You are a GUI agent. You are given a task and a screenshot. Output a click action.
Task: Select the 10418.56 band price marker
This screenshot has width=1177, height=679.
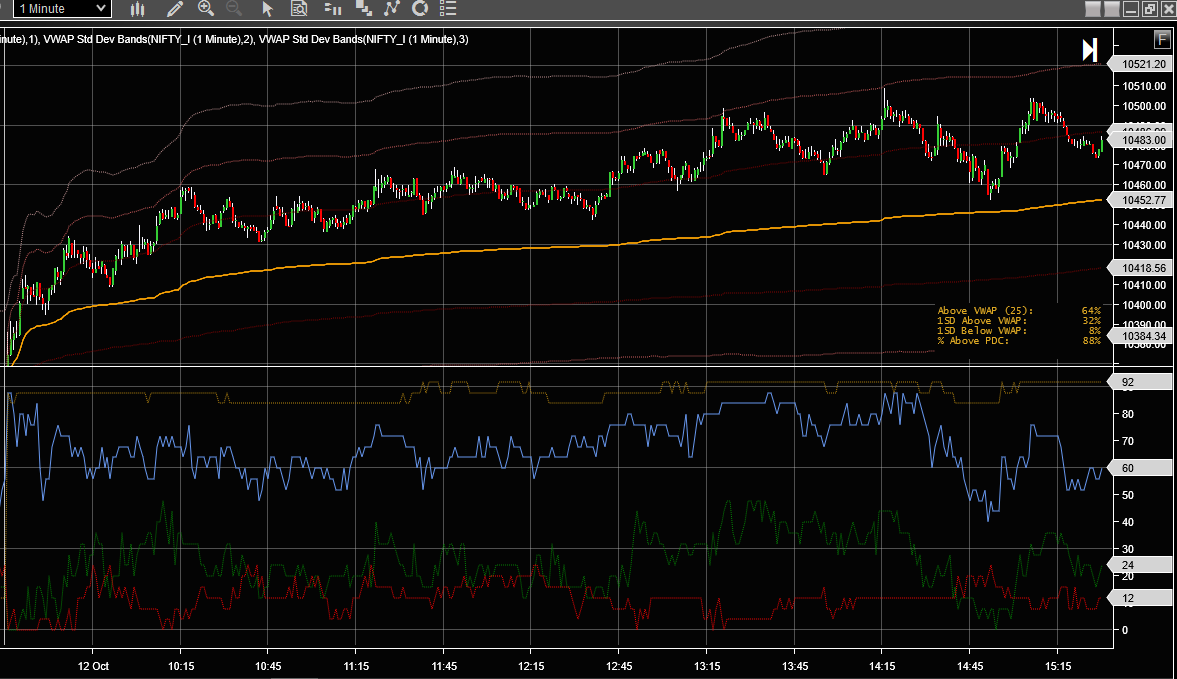click(x=1141, y=268)
